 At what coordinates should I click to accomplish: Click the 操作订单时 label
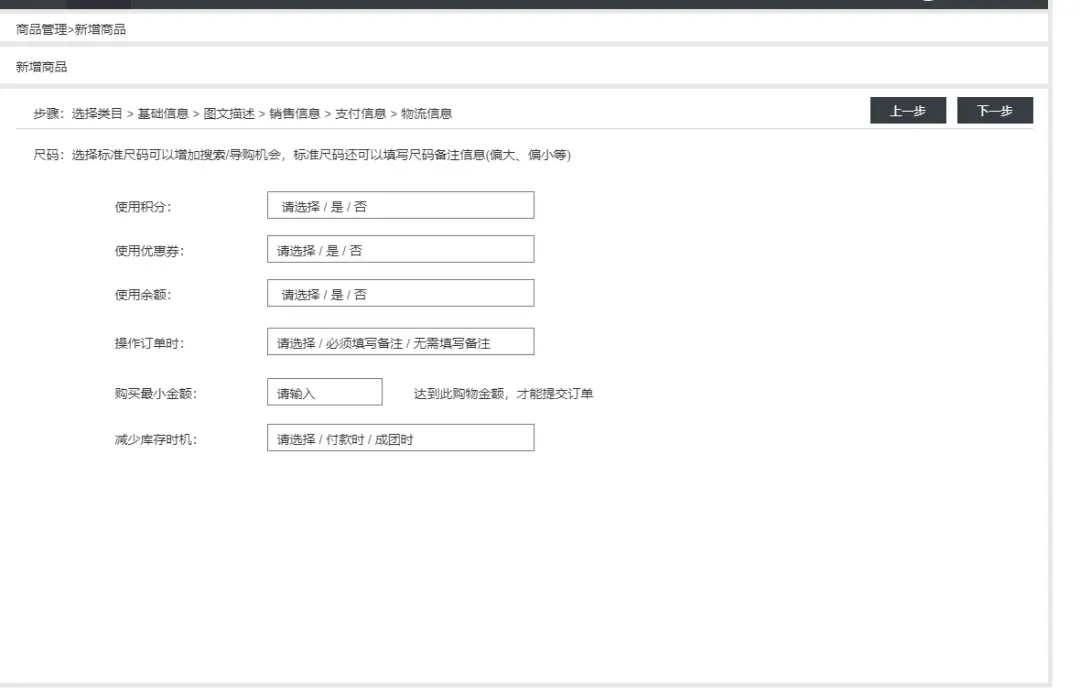pos(149,343)
